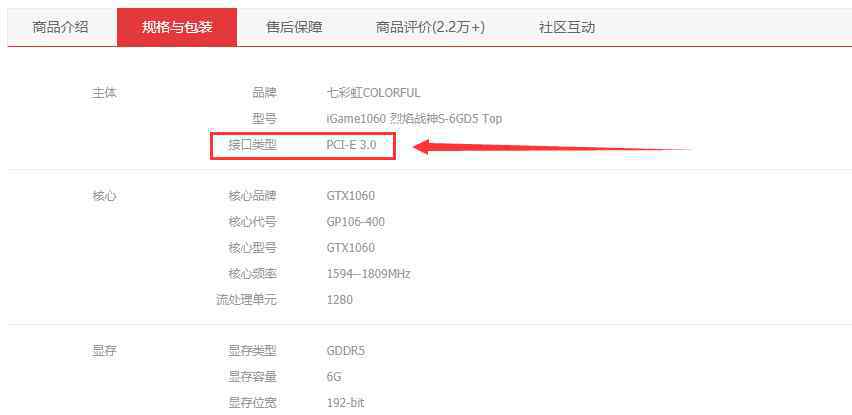Go to 社区互动 tab
This screenshot has height=415, width=852.
pos(567,28)
